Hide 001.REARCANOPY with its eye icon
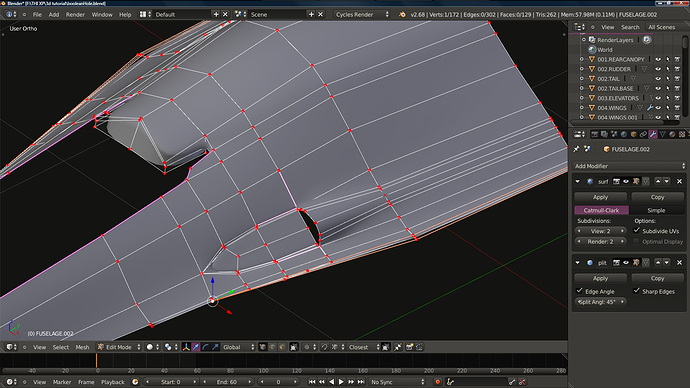 pos(658,59)
